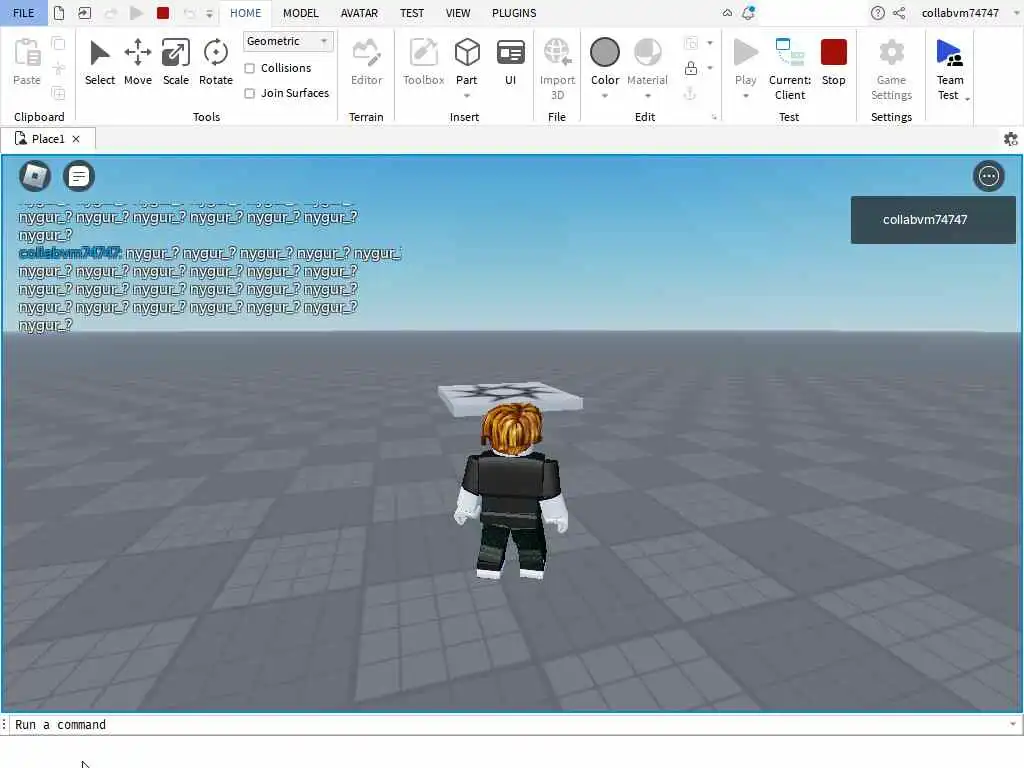The height and width of the screenshot is (768, 1024).
Task: Toggle Current: Client view
Action: [790, 69]
